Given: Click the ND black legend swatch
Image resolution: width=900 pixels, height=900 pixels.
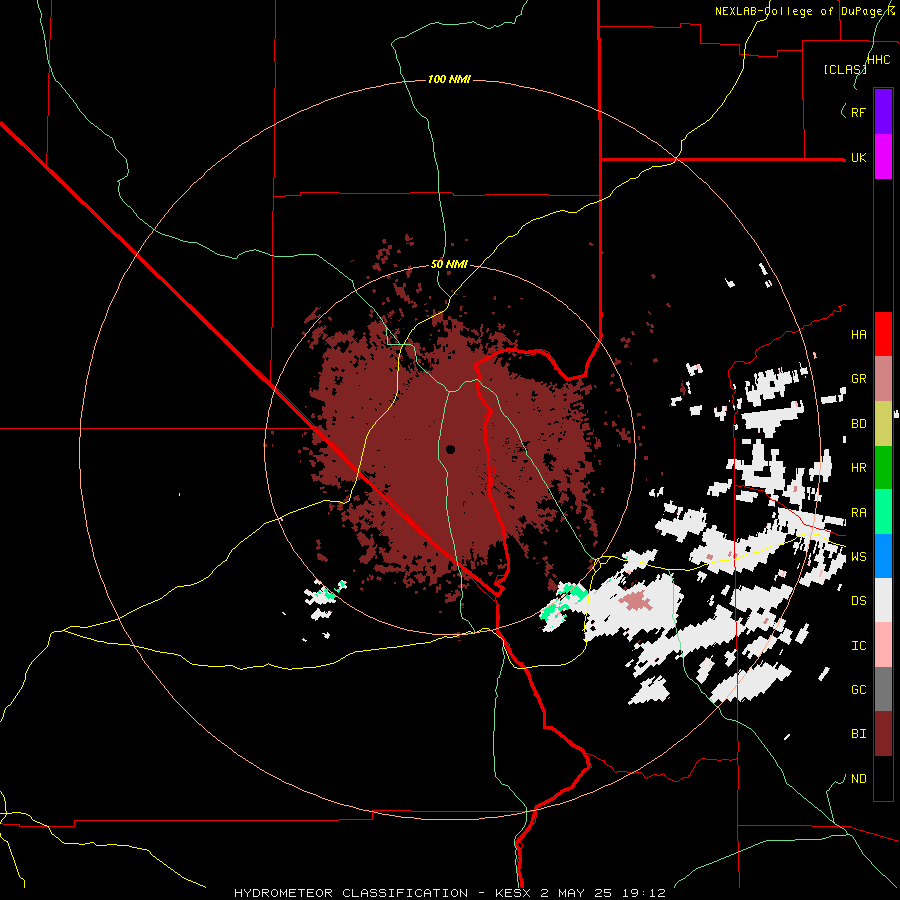Looking at the screenshot, I should click(x=883, y=778).
